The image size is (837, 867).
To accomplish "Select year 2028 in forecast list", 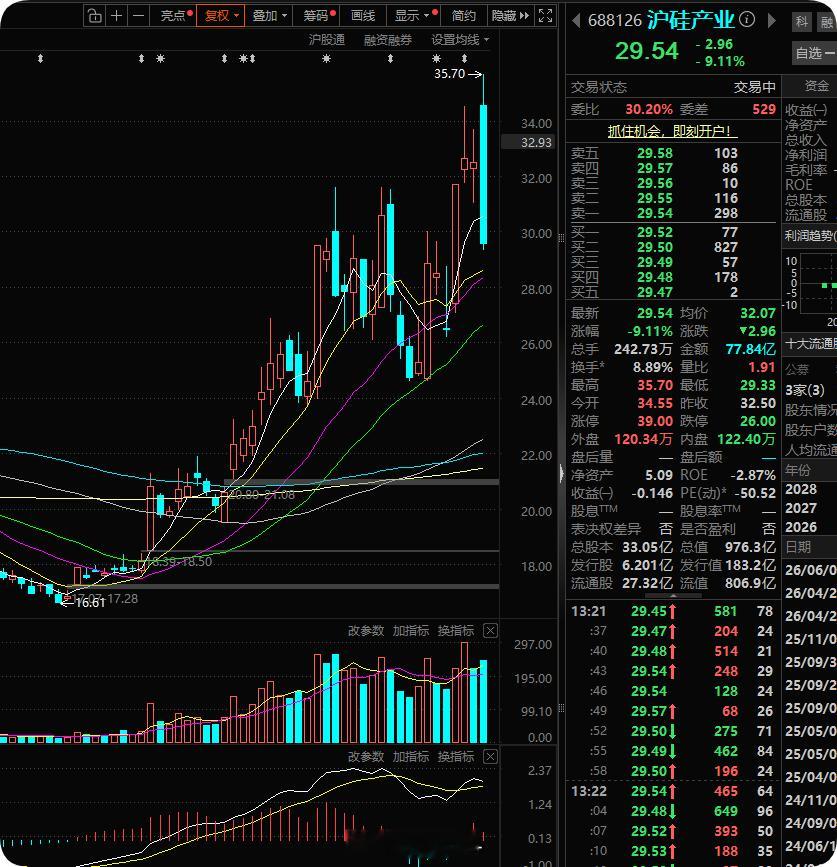I will 801,489.
